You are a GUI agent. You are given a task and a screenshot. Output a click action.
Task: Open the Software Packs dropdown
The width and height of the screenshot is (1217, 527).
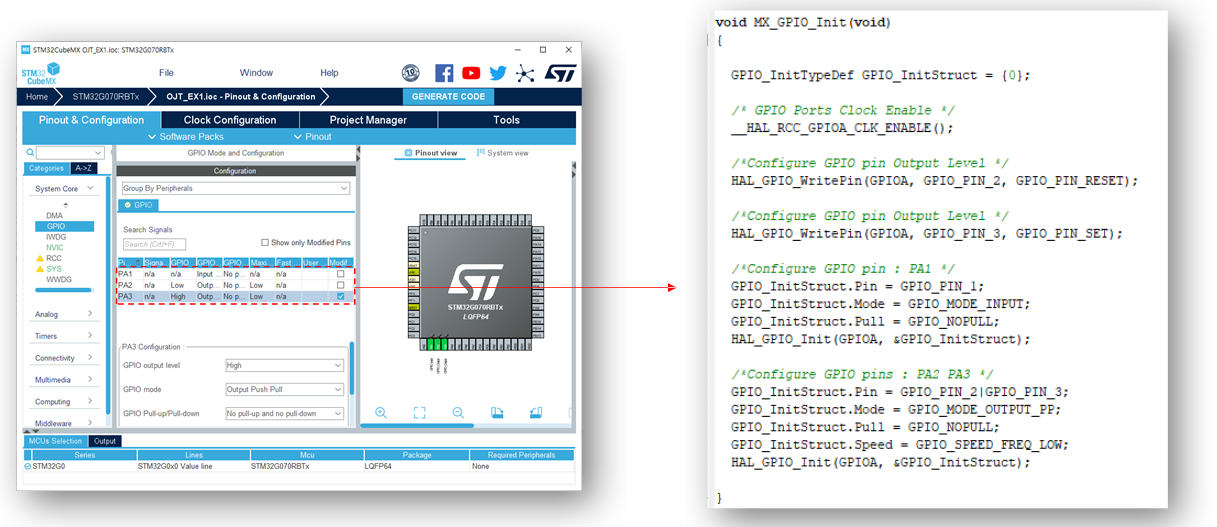(x=186, y=137)
